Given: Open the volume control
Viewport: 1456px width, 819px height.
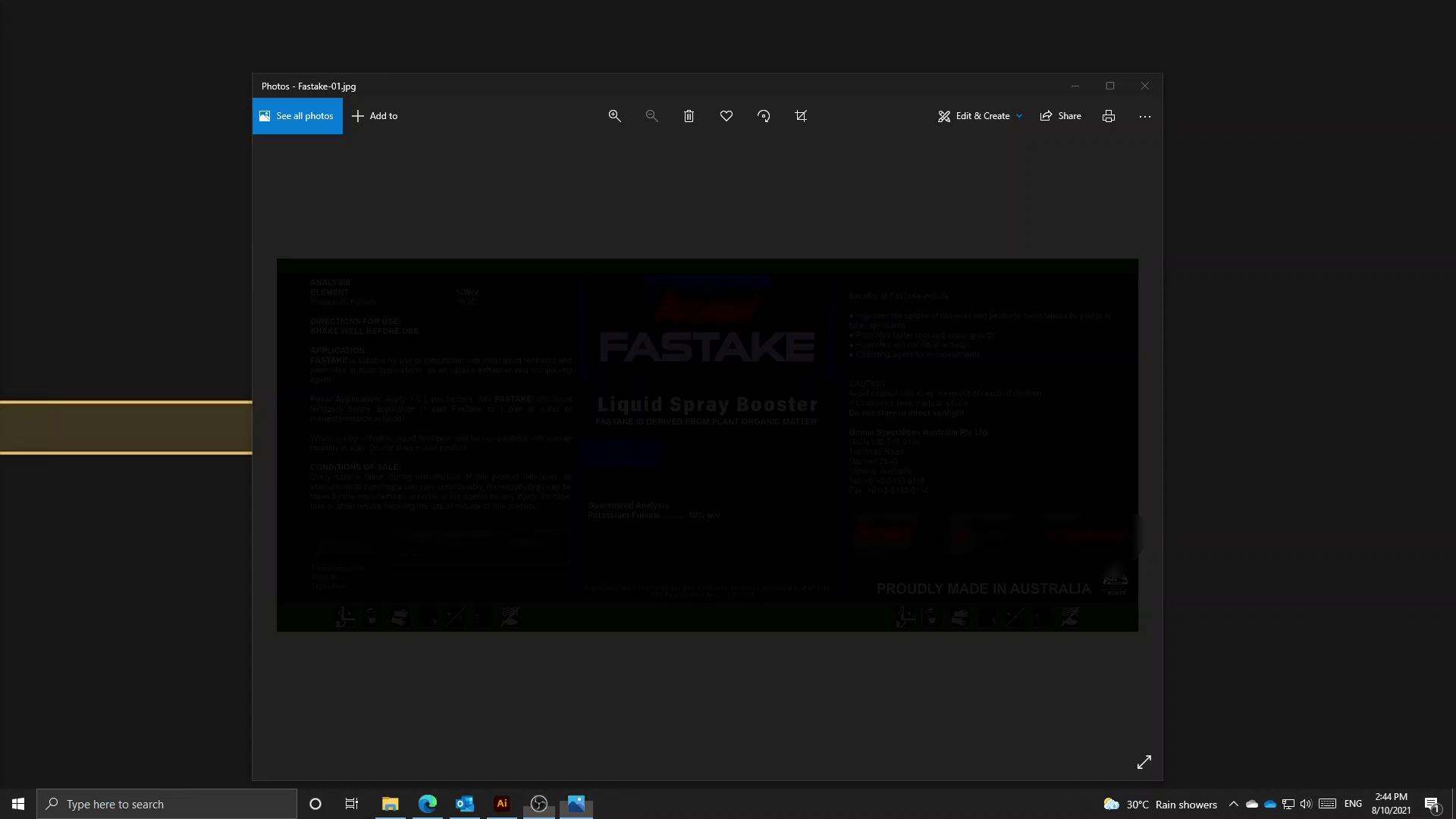Looking at the screenshot, I should (1305, 804).
